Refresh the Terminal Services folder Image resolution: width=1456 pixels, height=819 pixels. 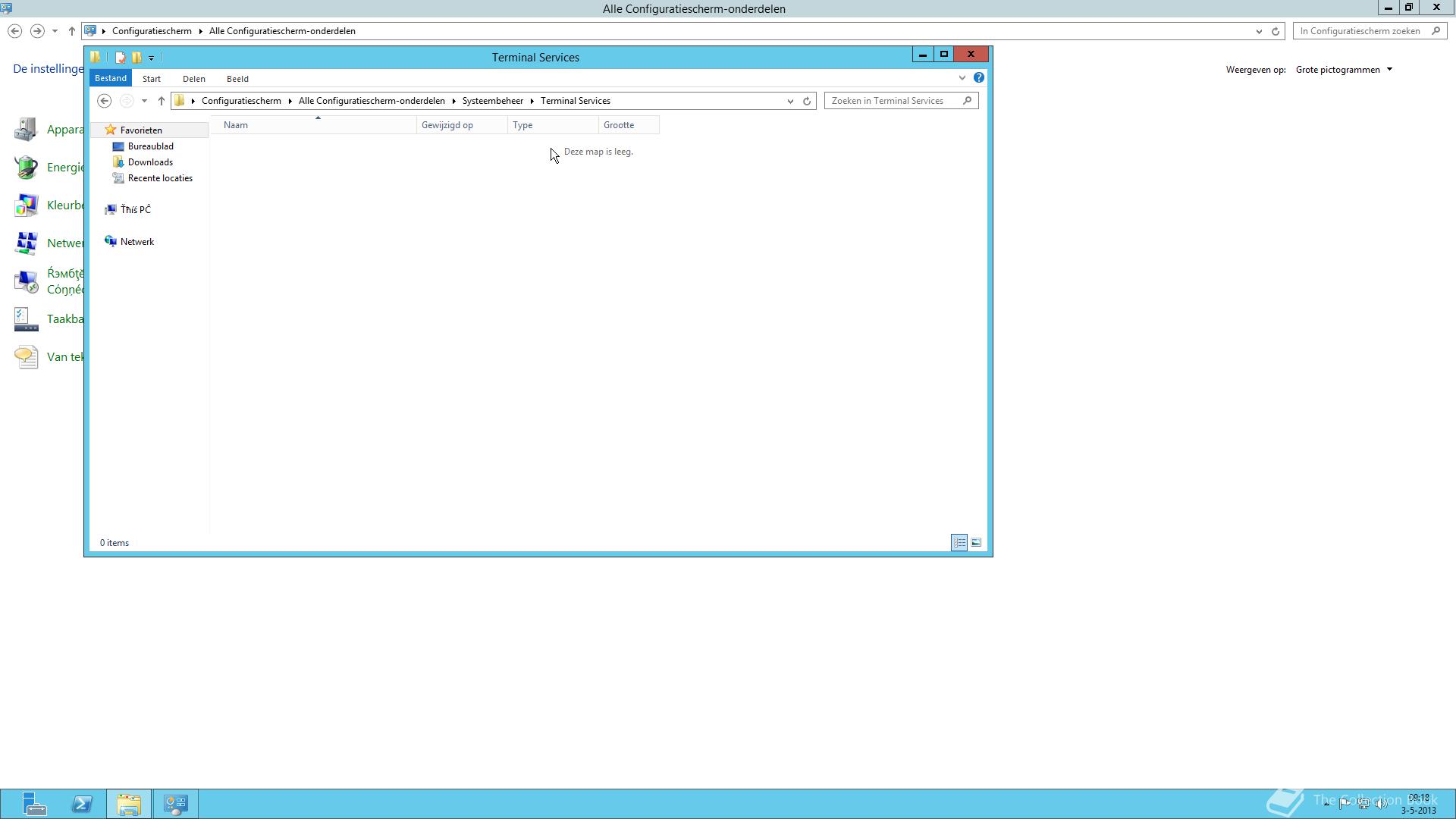pyautogui.click(x=807, y=101)
